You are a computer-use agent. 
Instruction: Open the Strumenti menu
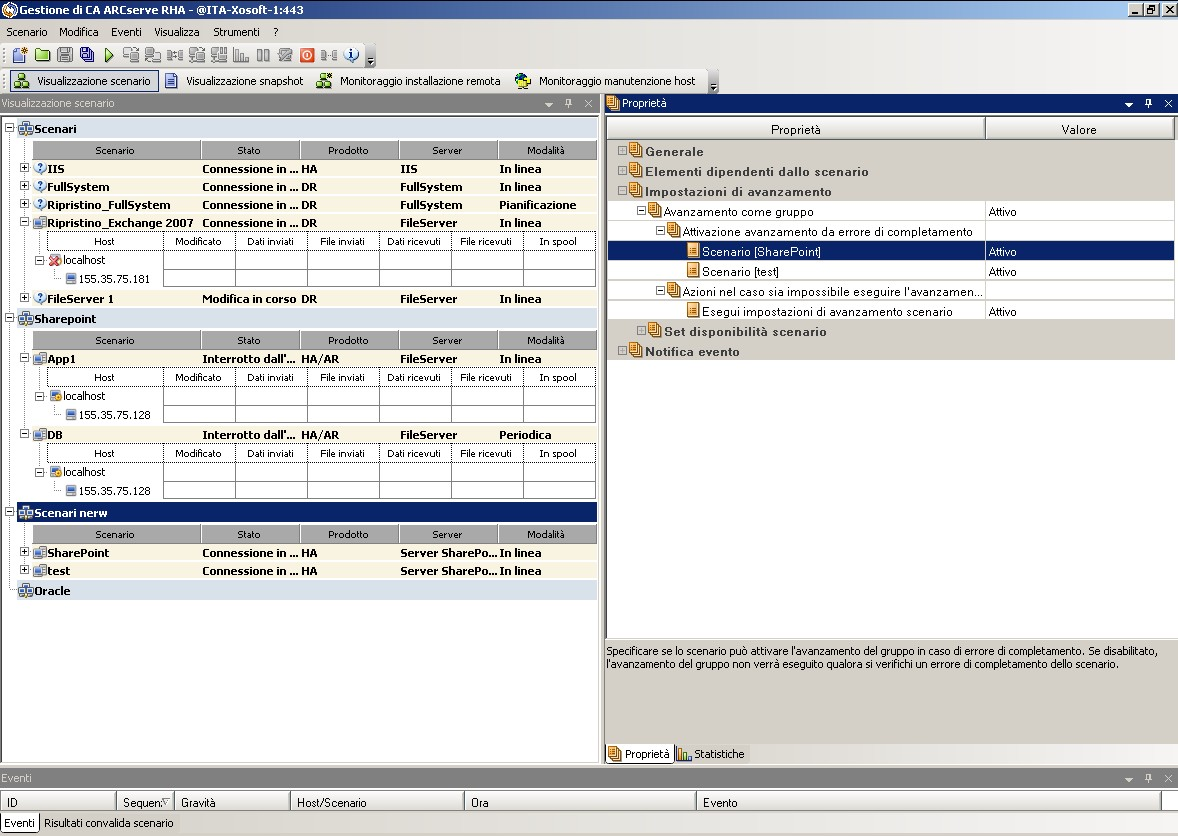coord(236,32)
